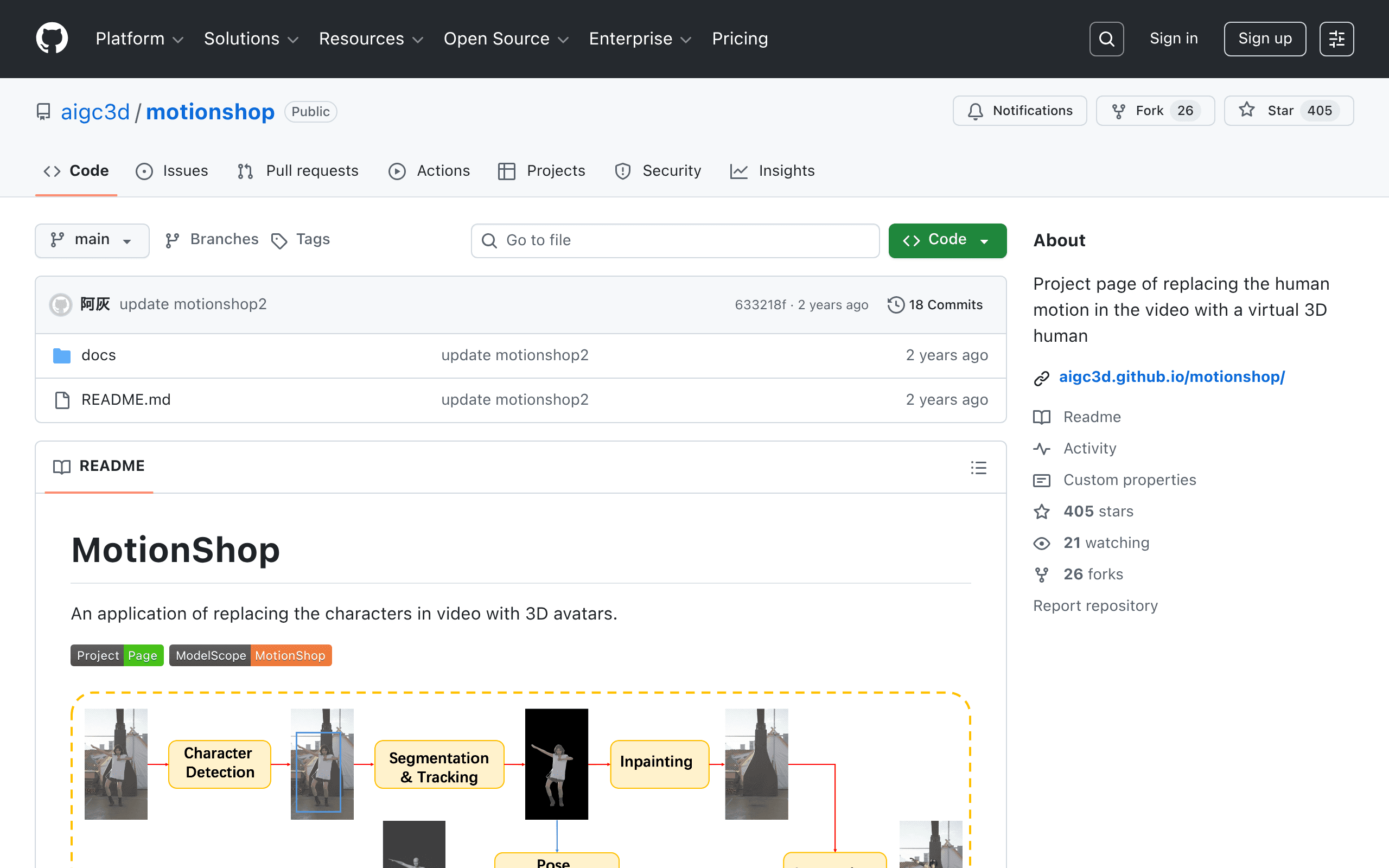Open the README outline list icon
The image size is (1389, 868).
[x=979, y=467]
